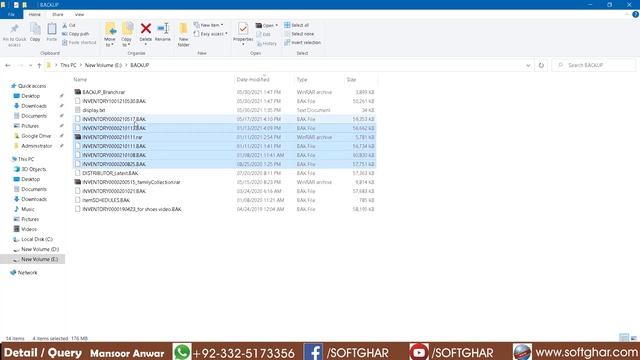Open Local Disk (C:) in sidebar
Image resolution: width=640 pixels, height=360 pixels.
(x=37, y=239)
